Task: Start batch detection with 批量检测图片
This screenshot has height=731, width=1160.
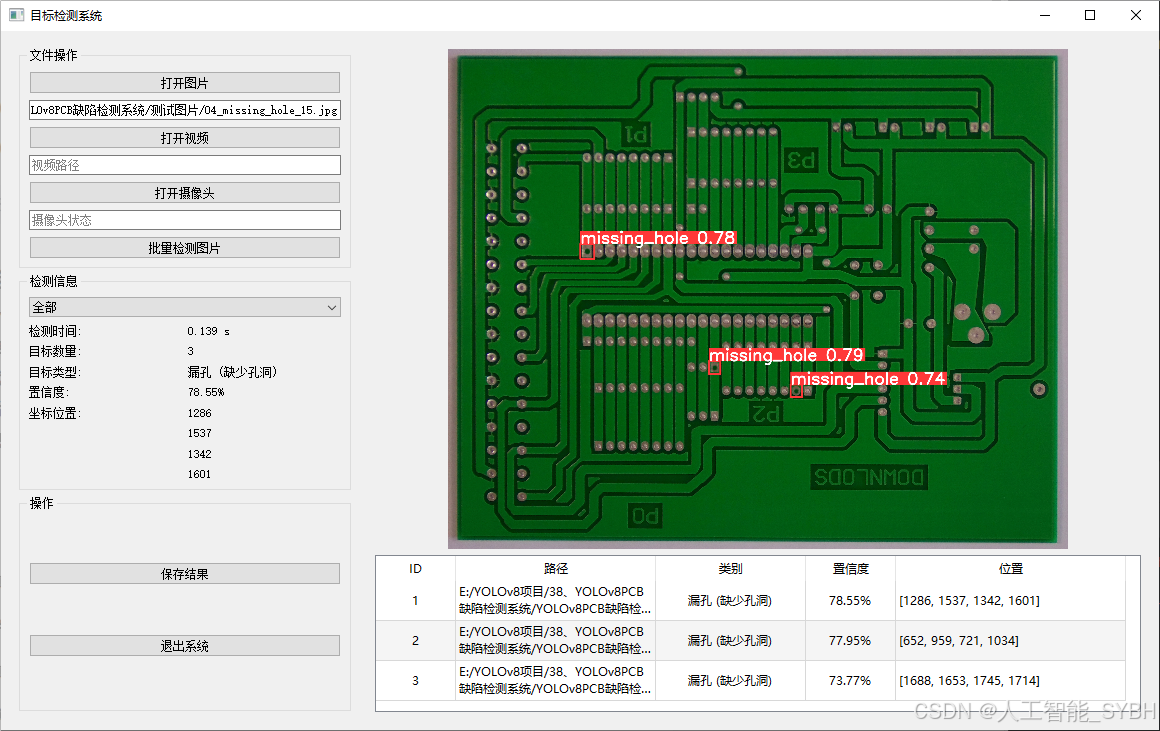Action: point(184,247)
